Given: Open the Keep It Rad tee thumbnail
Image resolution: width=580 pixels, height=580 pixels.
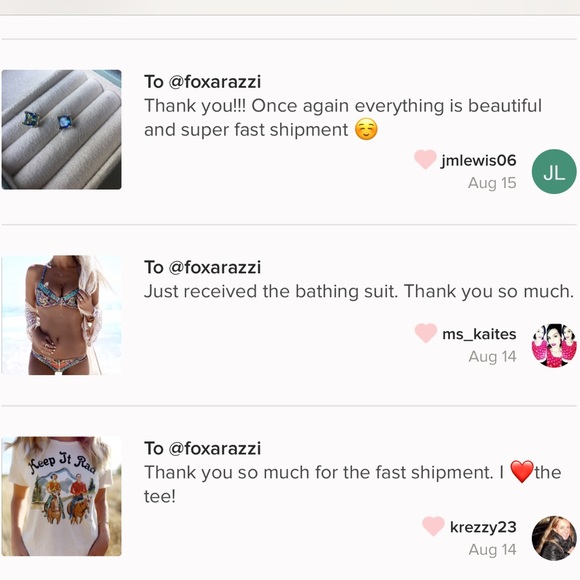Looking at the screenshot, I should coord(61,496).
